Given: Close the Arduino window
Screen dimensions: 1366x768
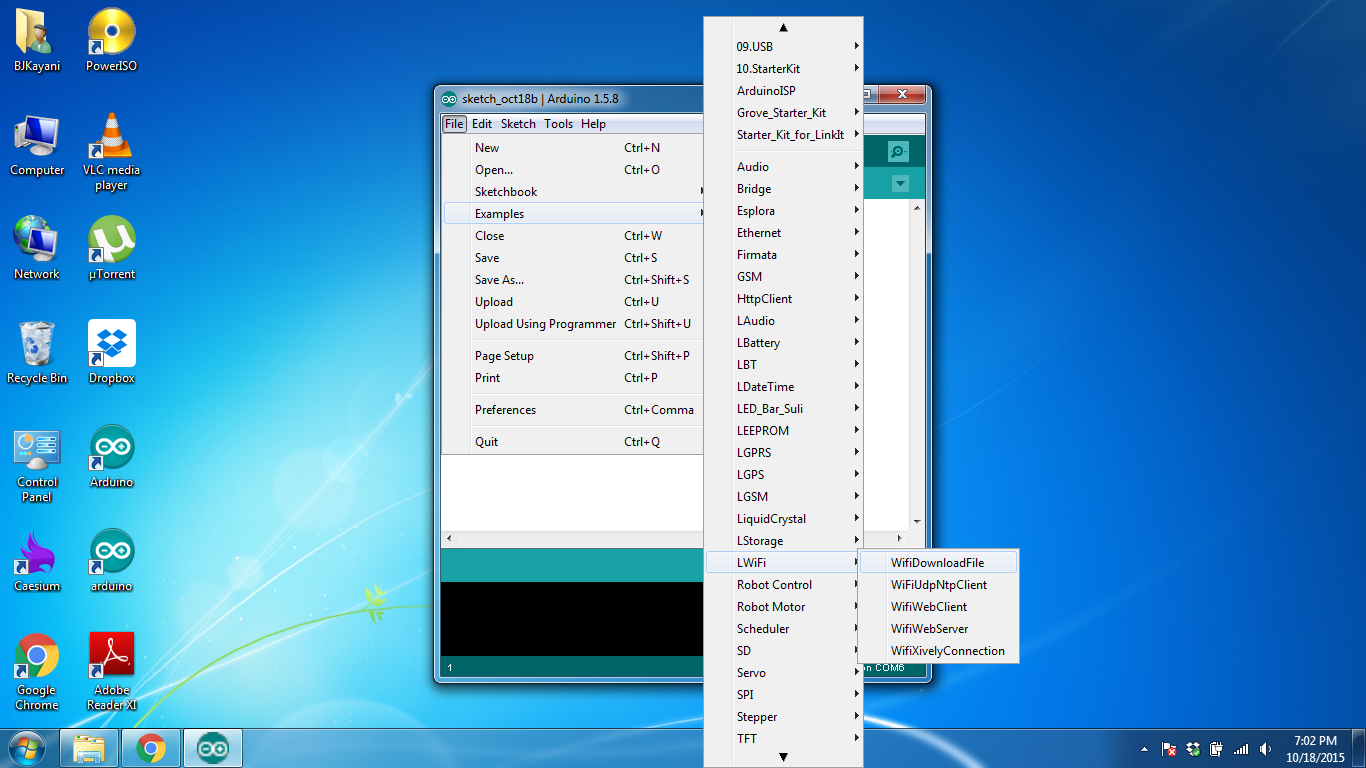Looking at the screenshot, I should 902,95.
